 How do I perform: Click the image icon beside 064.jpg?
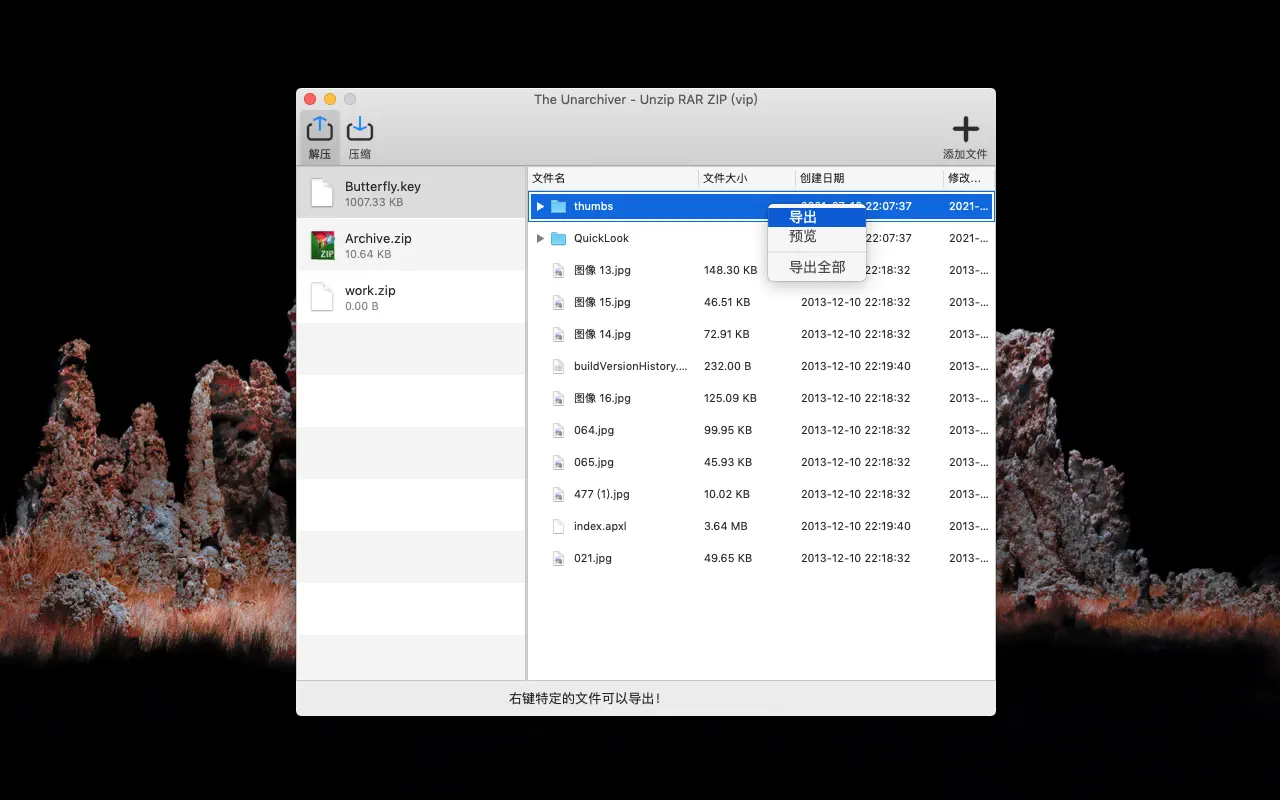point(558,430)
